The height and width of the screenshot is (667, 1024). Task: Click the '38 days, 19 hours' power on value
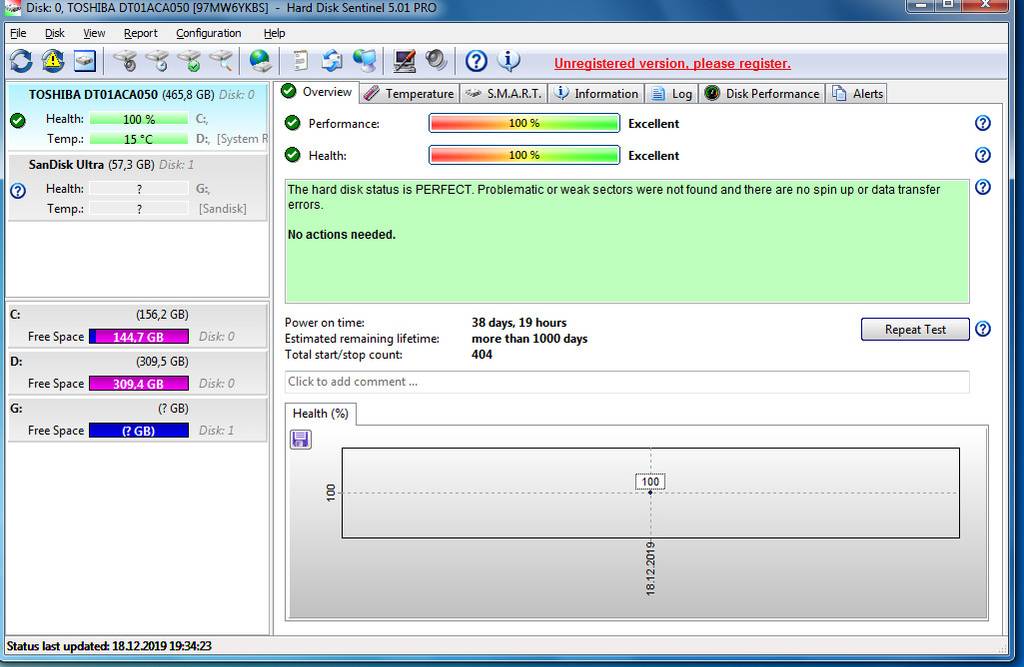coord(519,322)
